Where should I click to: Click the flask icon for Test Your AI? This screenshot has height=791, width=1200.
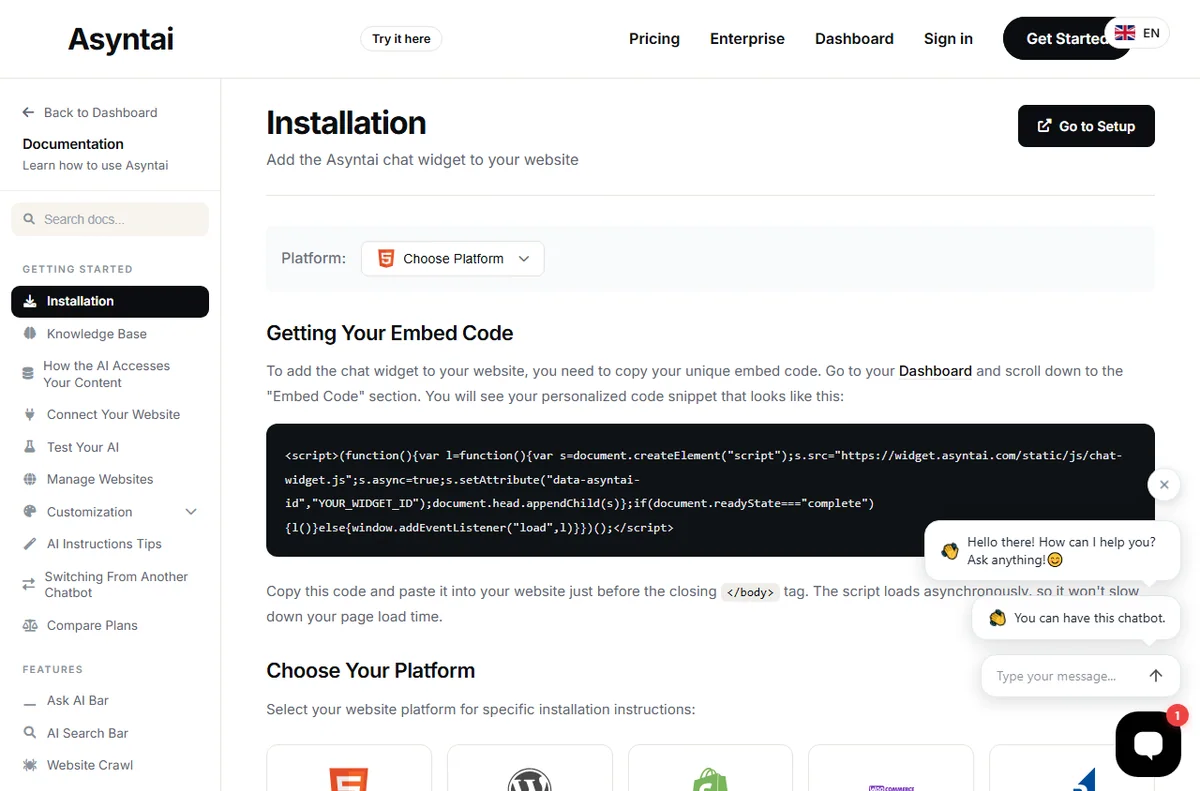coord(29,447)
